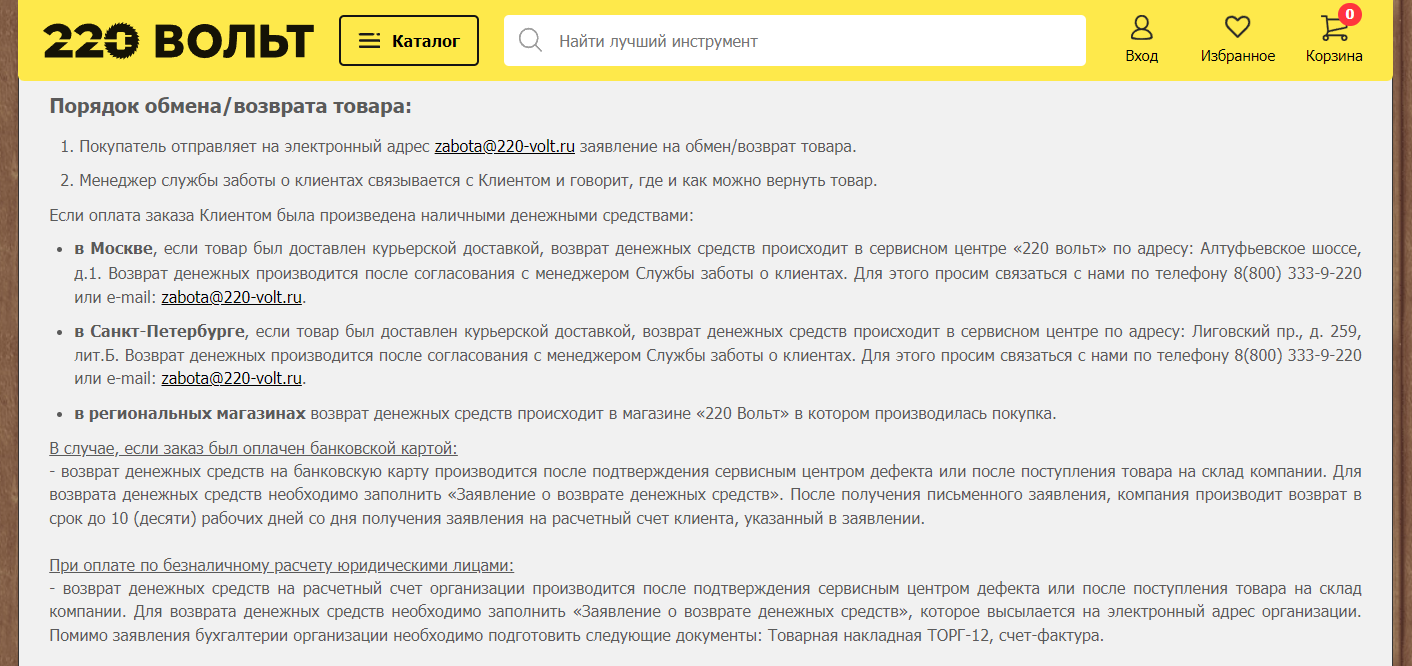Viewport: 1412px width, 666px height.
Task: Click bold text 'в региональных магазинах'
Action: point(190,413)
